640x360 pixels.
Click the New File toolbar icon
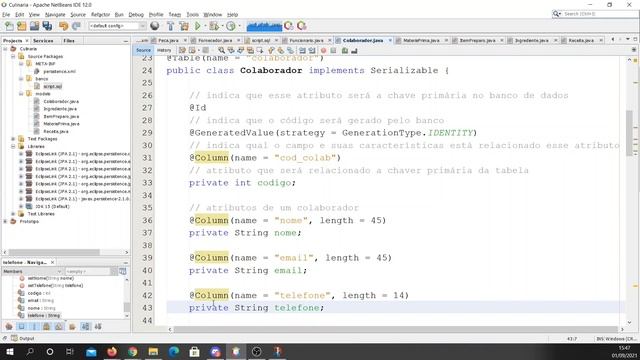pos(9,26)
